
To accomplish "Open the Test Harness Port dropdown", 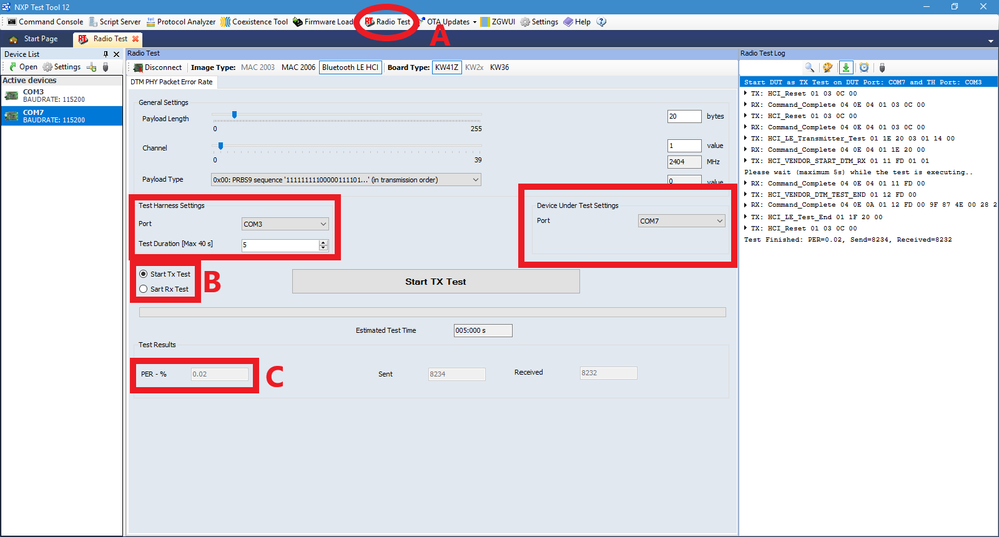I will point(285,224).
